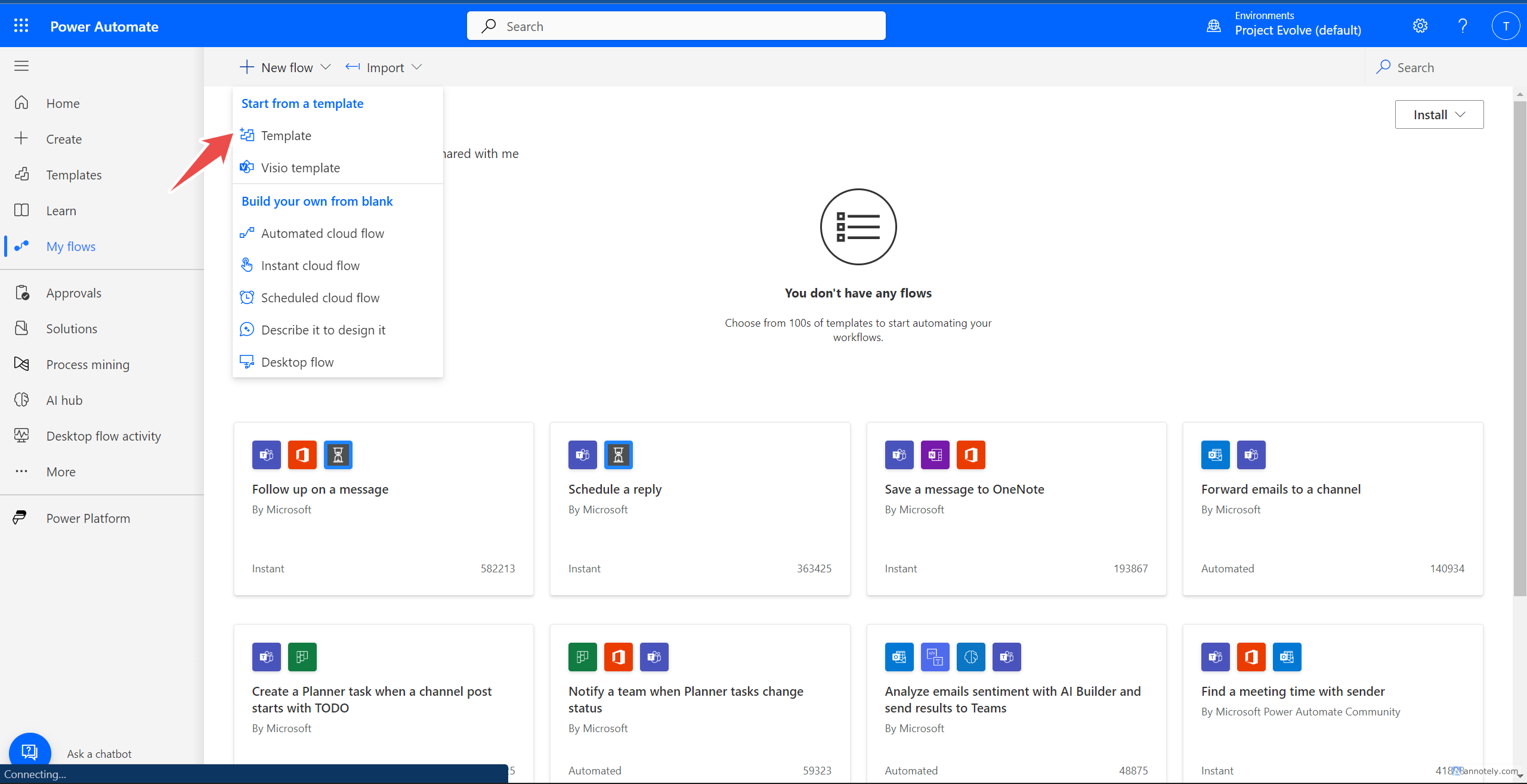Viewport: 1527px width, 784px height.
Task: Click the Automated label on Forward emails card
Action: [x=1228, y=568]
